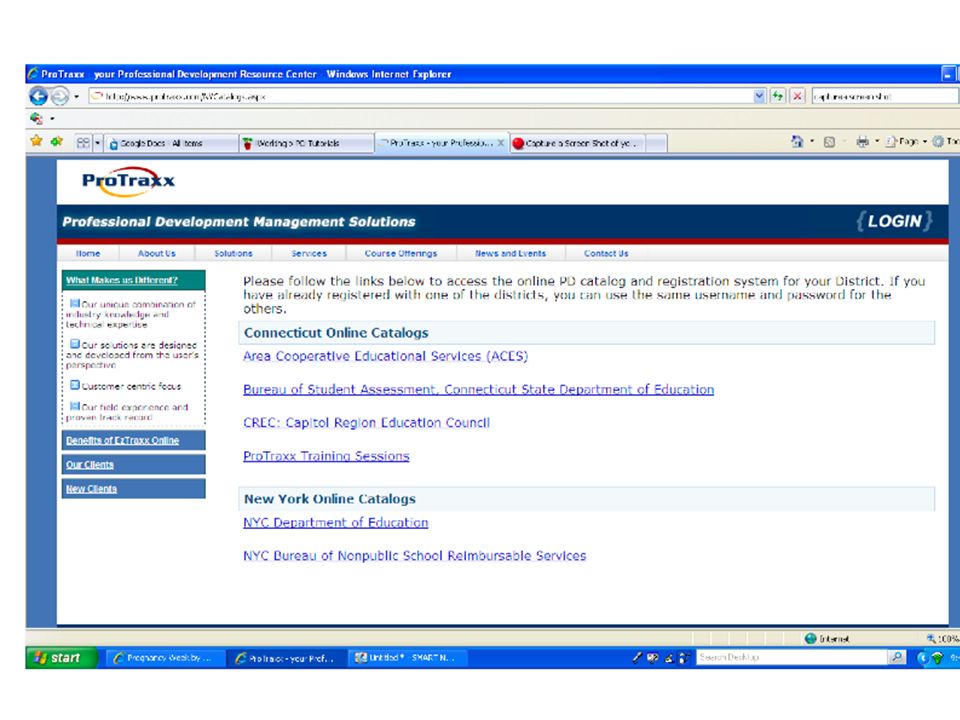
Task: Click Our Clients sidebar link
Action: click(x=90, y=465)
